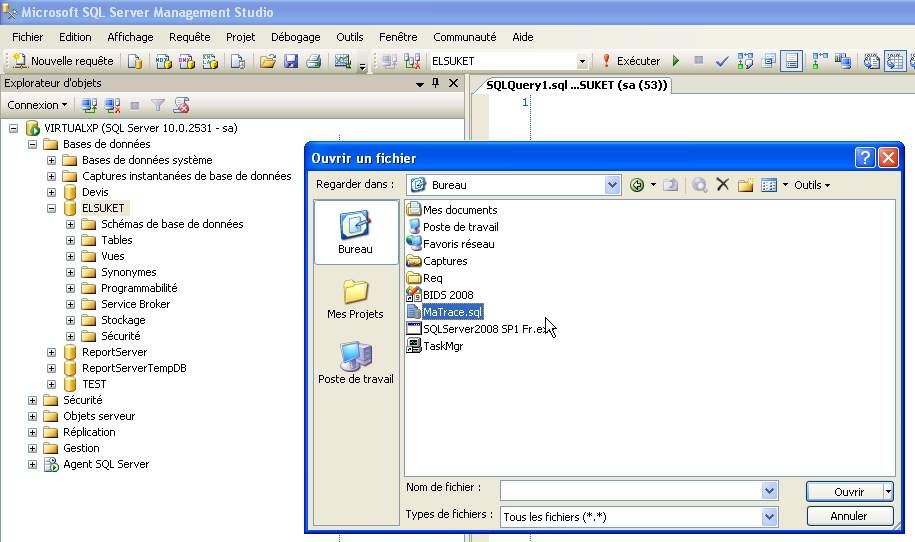
Task: Click the Nouvelle requête toolbar button
Action: (62, 61)
